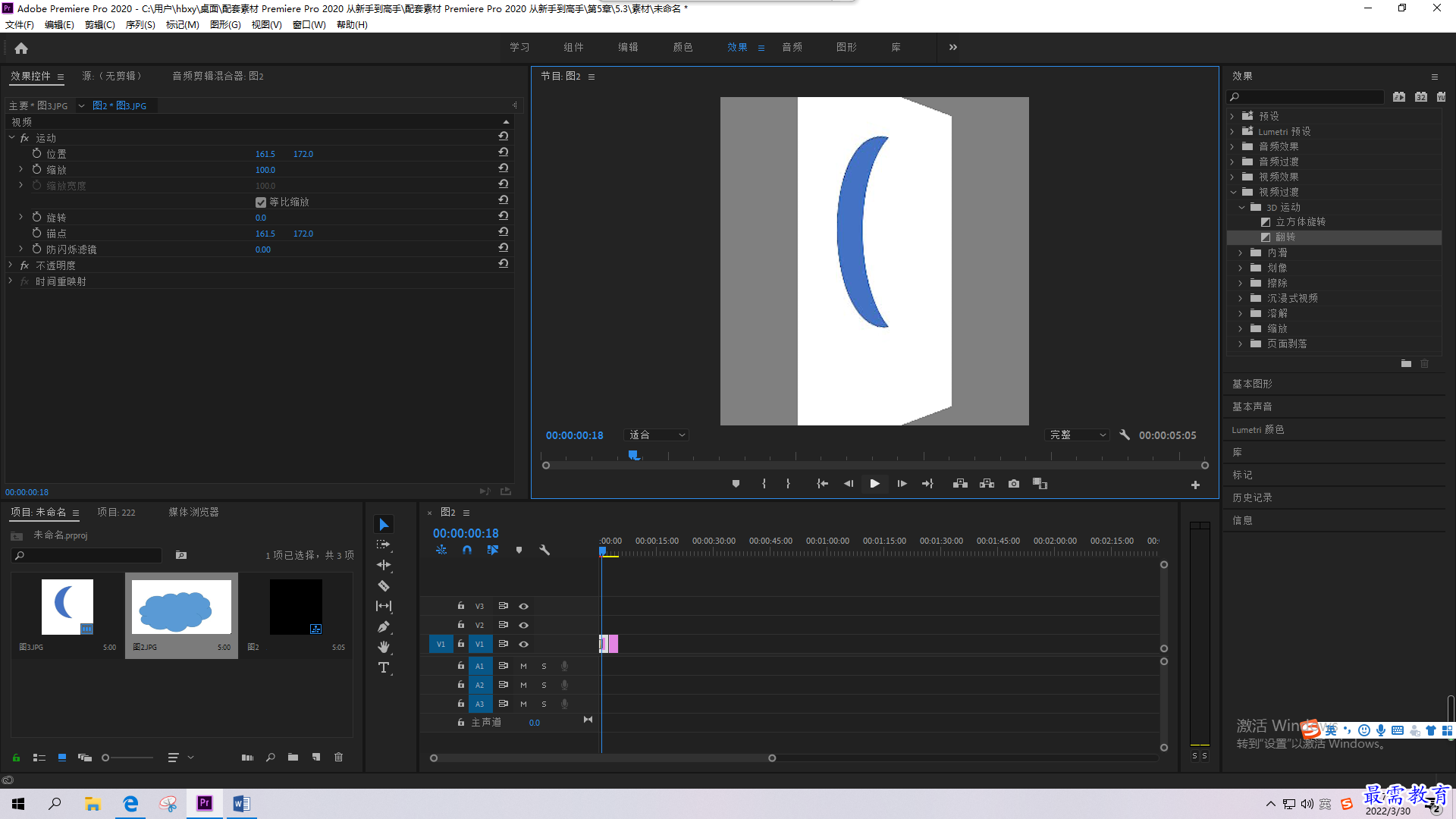Open program monitor settings wrench

click(x=1125, y=435)
